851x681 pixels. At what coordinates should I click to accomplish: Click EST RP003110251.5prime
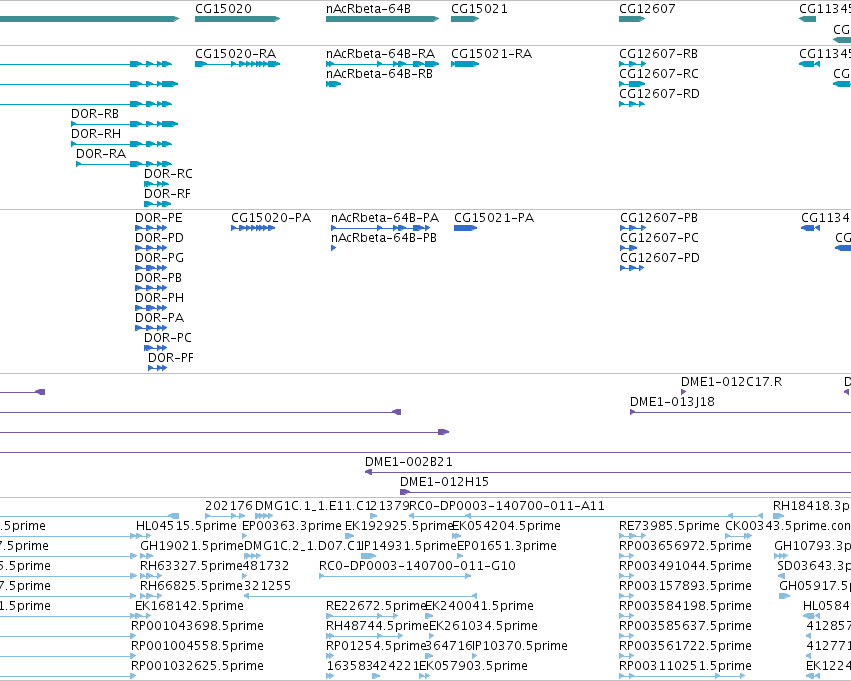(685, 666)
